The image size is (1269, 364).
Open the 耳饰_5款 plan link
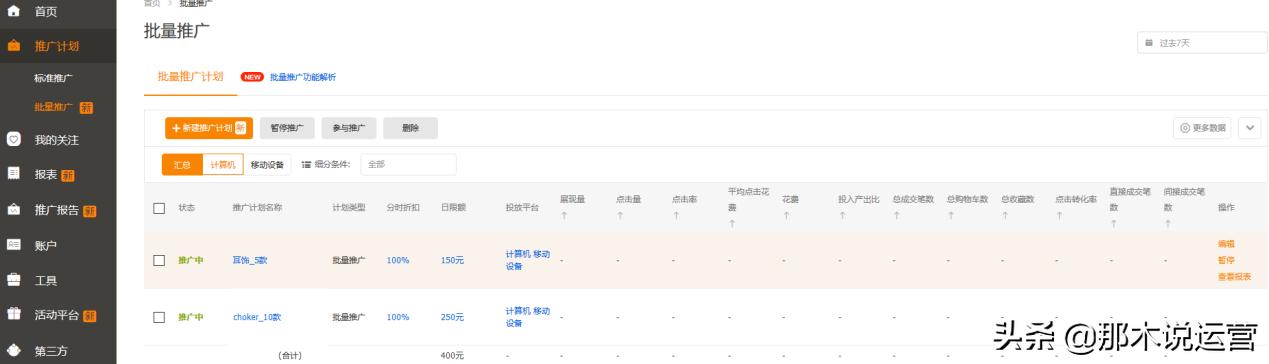point(250,260)
